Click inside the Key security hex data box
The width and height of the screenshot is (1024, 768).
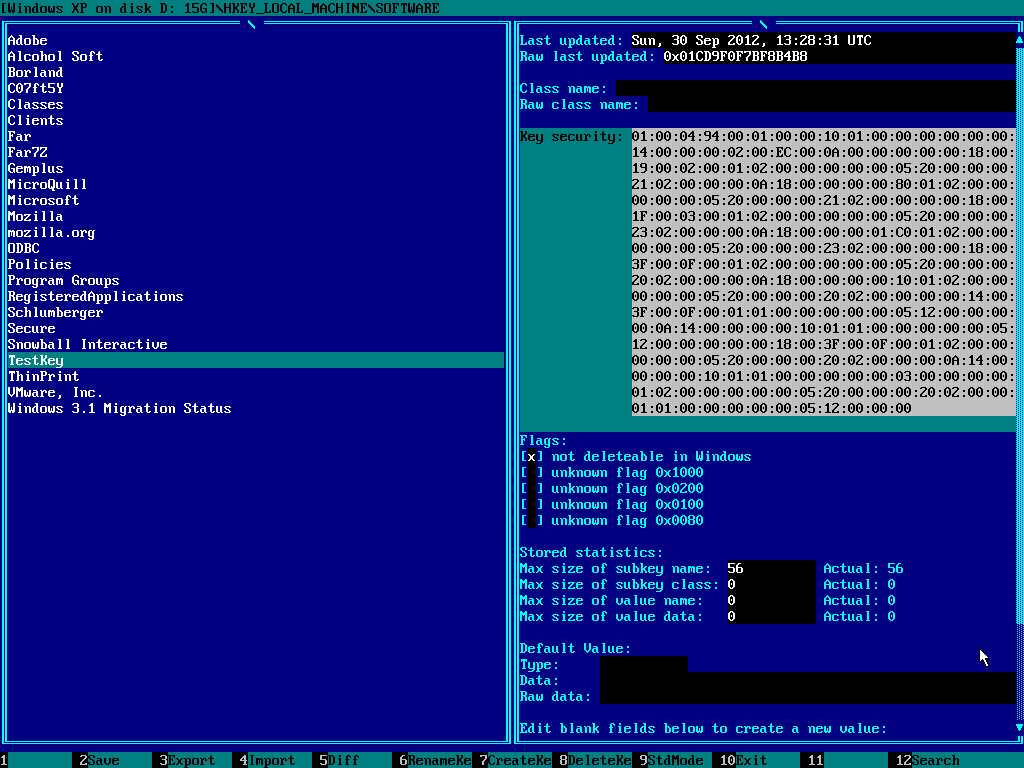822,272
